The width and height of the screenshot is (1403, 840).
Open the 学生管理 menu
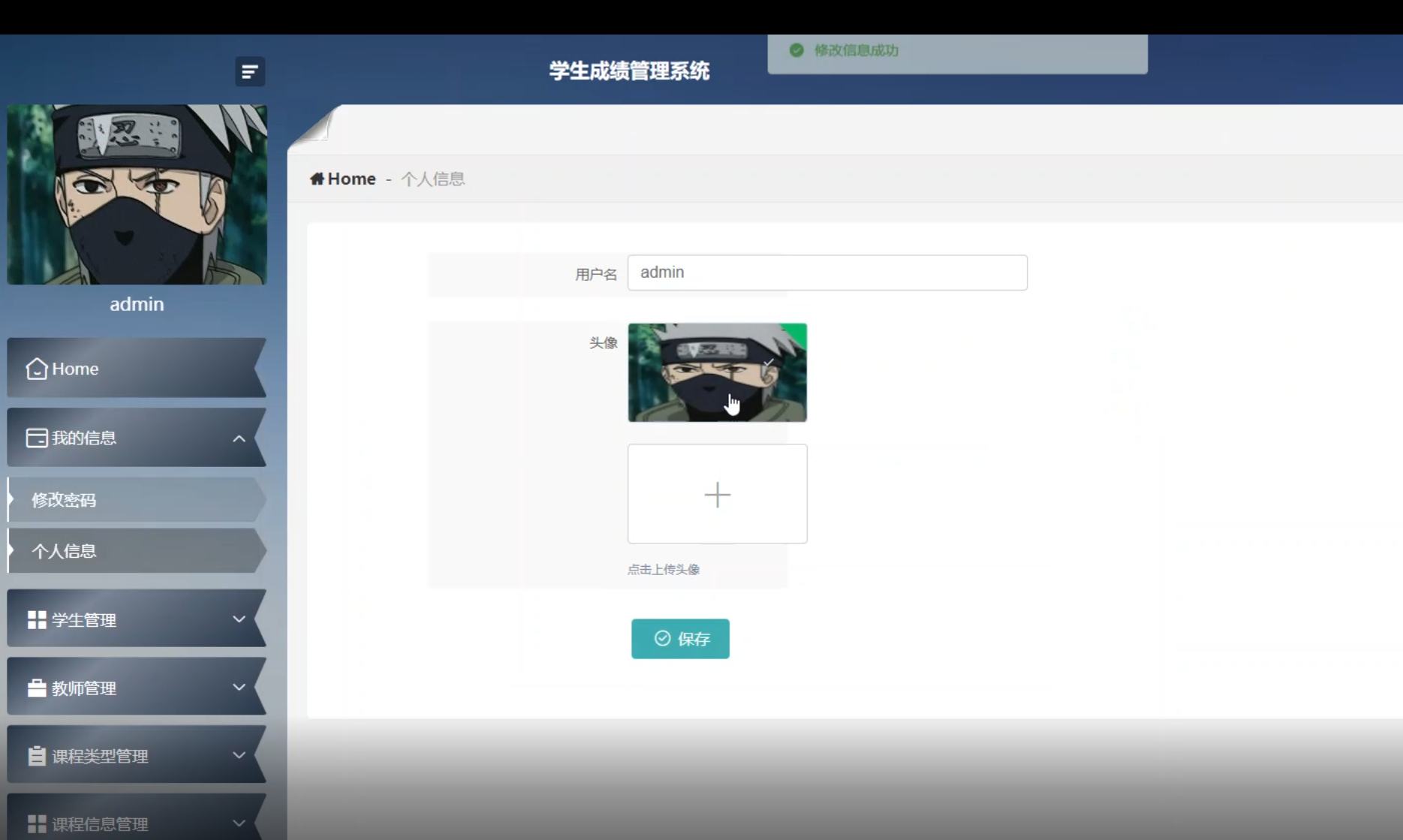click(137, 619)
